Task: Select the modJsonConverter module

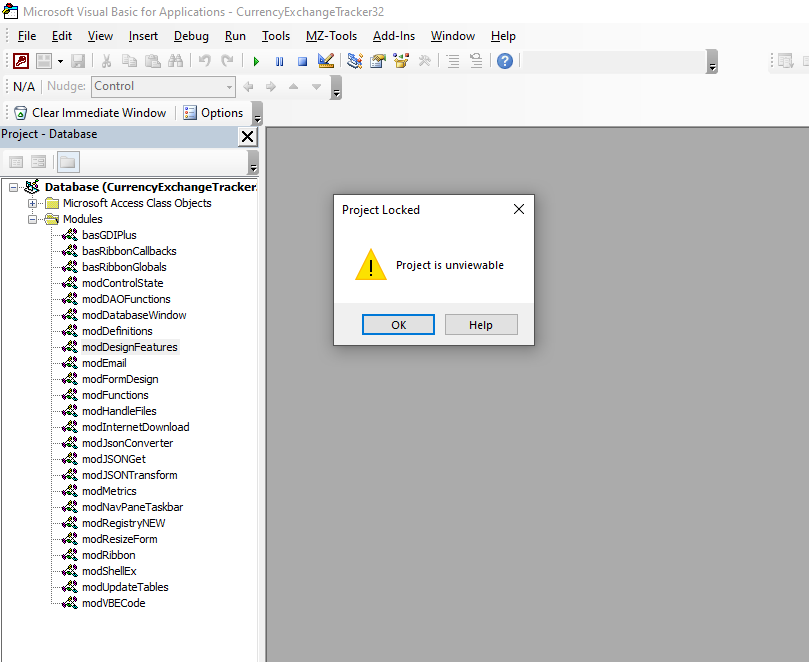Action: pos(127,443)
